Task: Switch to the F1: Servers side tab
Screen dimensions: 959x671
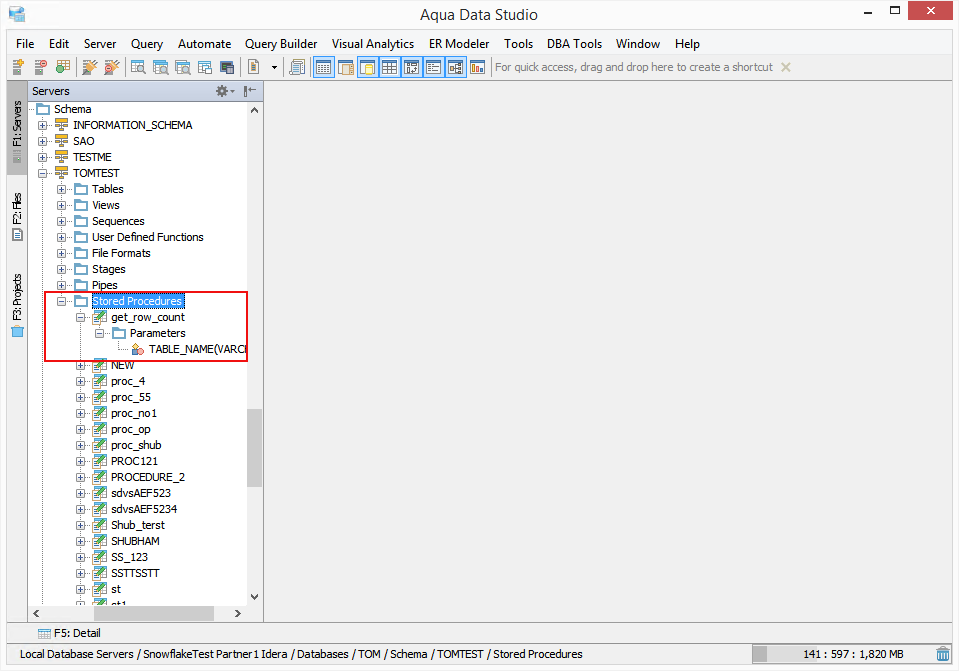Action: coord(17,128)
